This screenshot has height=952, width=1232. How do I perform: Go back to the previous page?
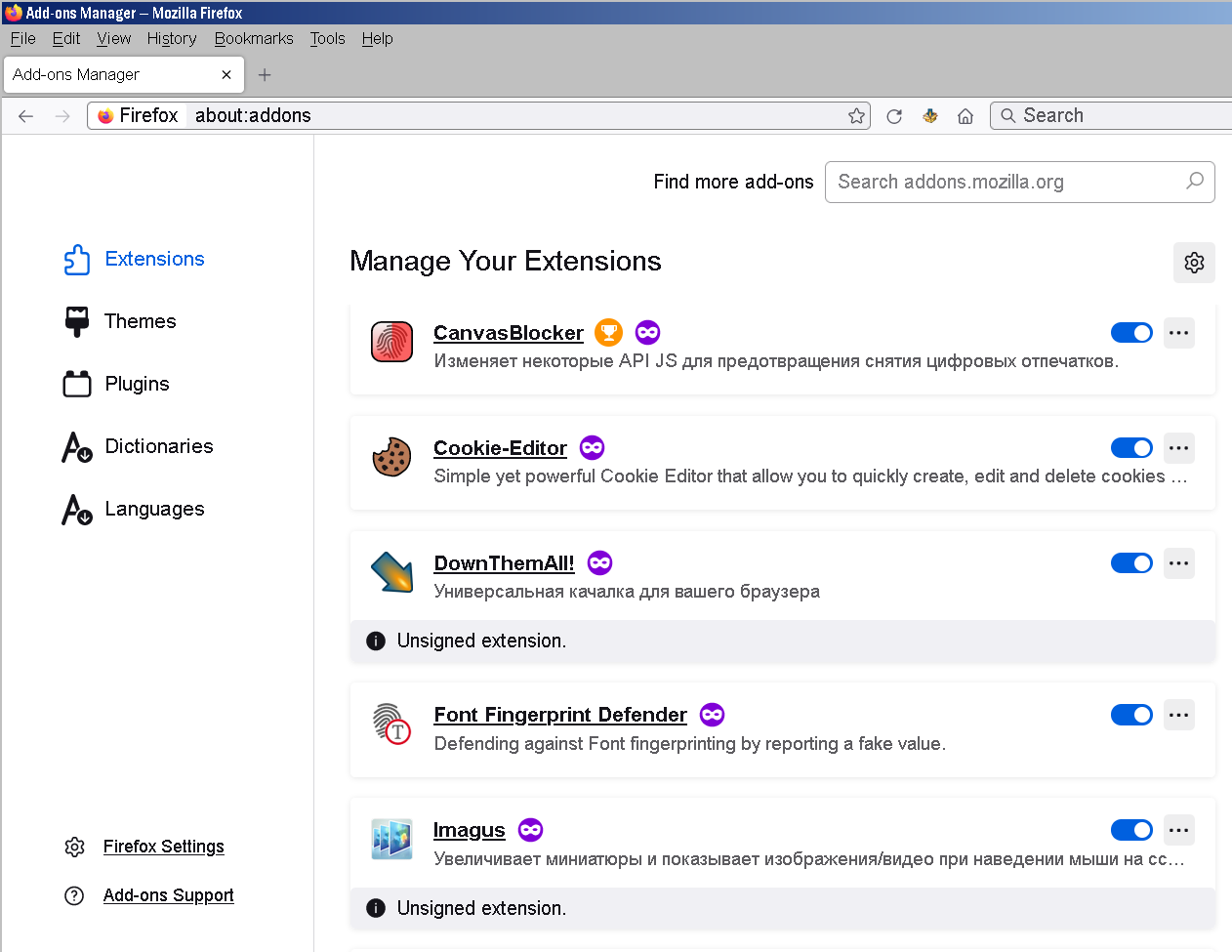pos(25,116)
